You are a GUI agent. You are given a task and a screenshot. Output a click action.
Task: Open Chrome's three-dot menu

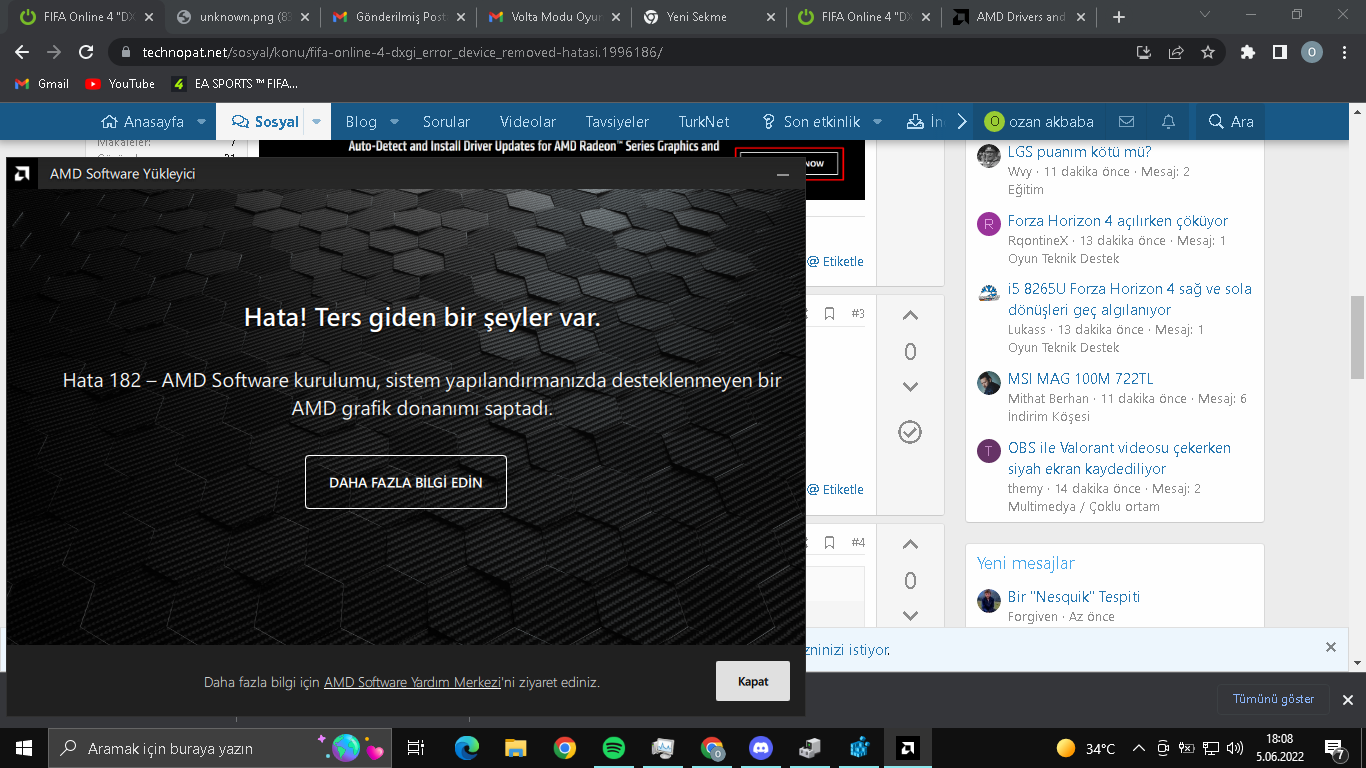(x=1344, y=52)
